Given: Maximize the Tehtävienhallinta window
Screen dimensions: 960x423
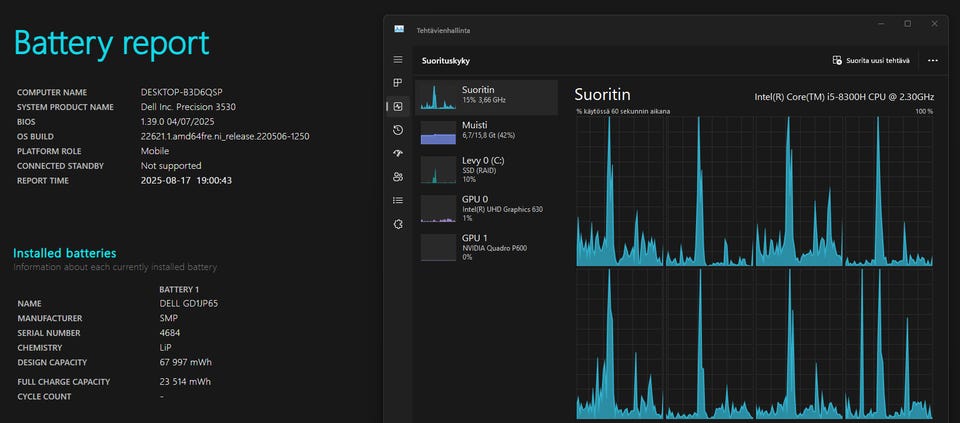Looking at the screenshot, I should click(907, 24).
